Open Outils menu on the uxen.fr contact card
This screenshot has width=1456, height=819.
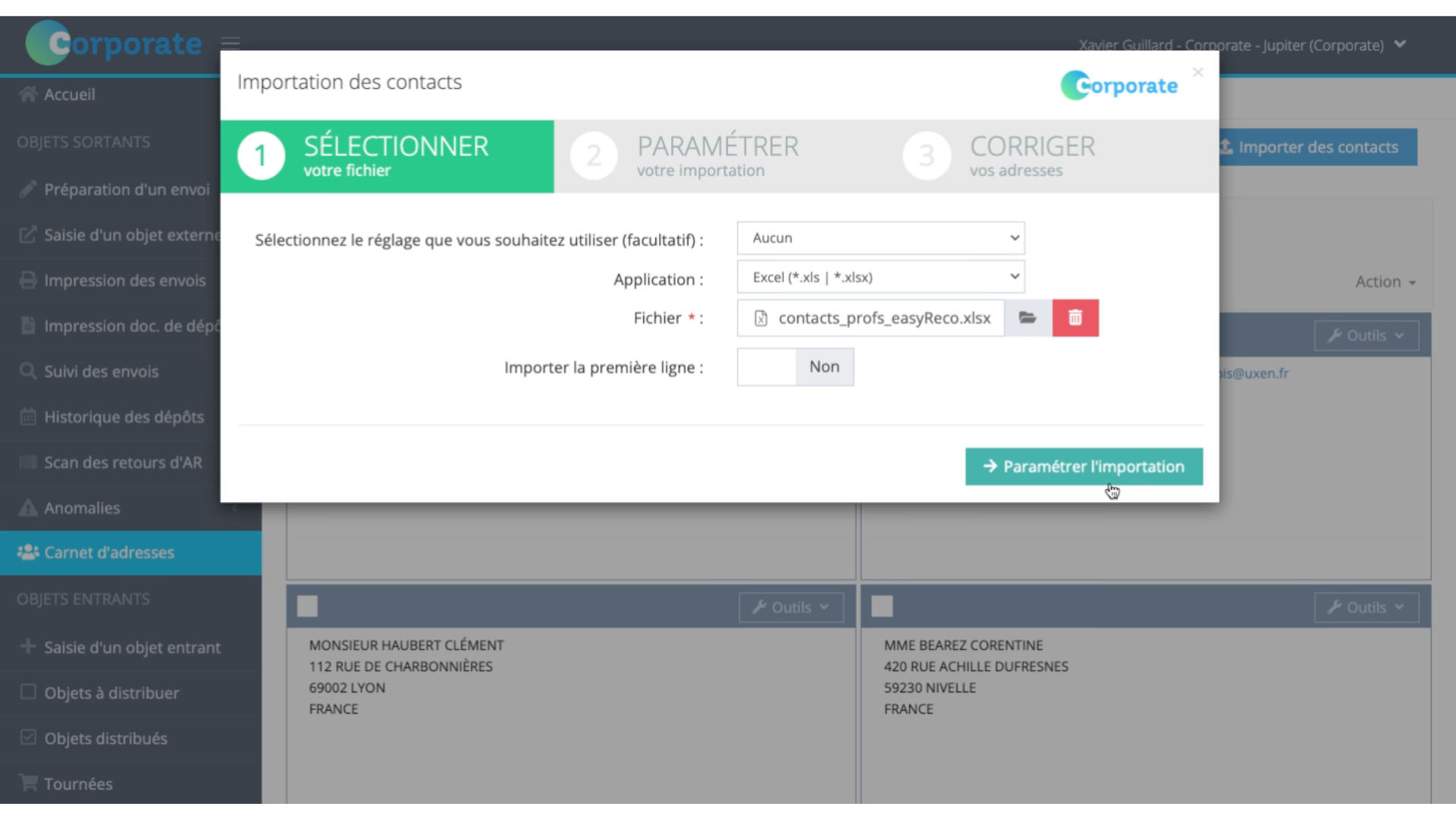pyautogui.click(x=1366, y=335)
